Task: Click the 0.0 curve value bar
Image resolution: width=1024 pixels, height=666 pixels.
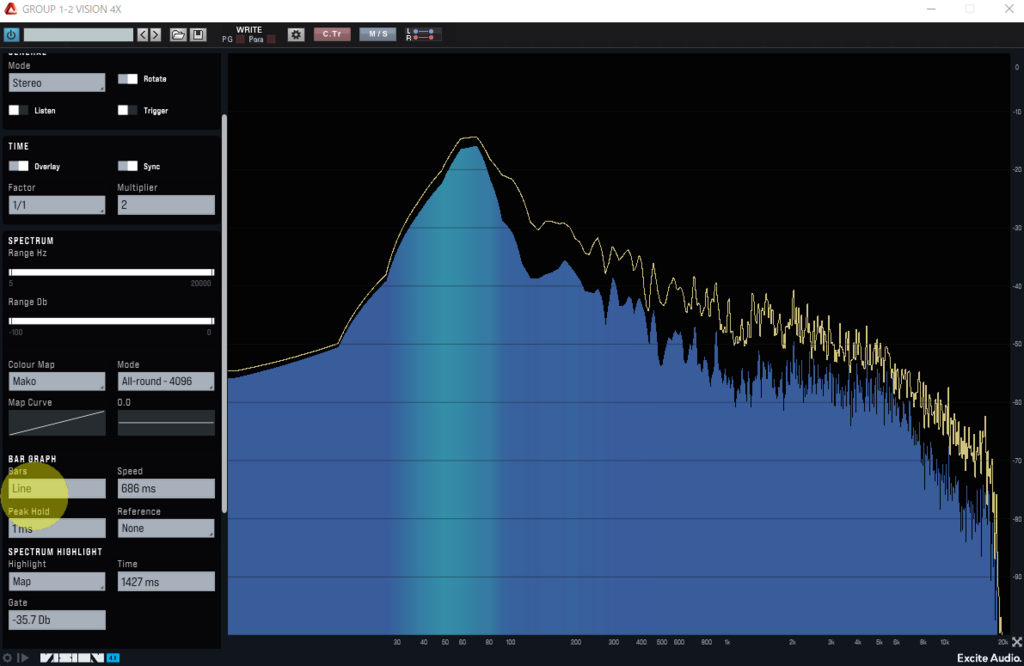Action: [166, 423]
